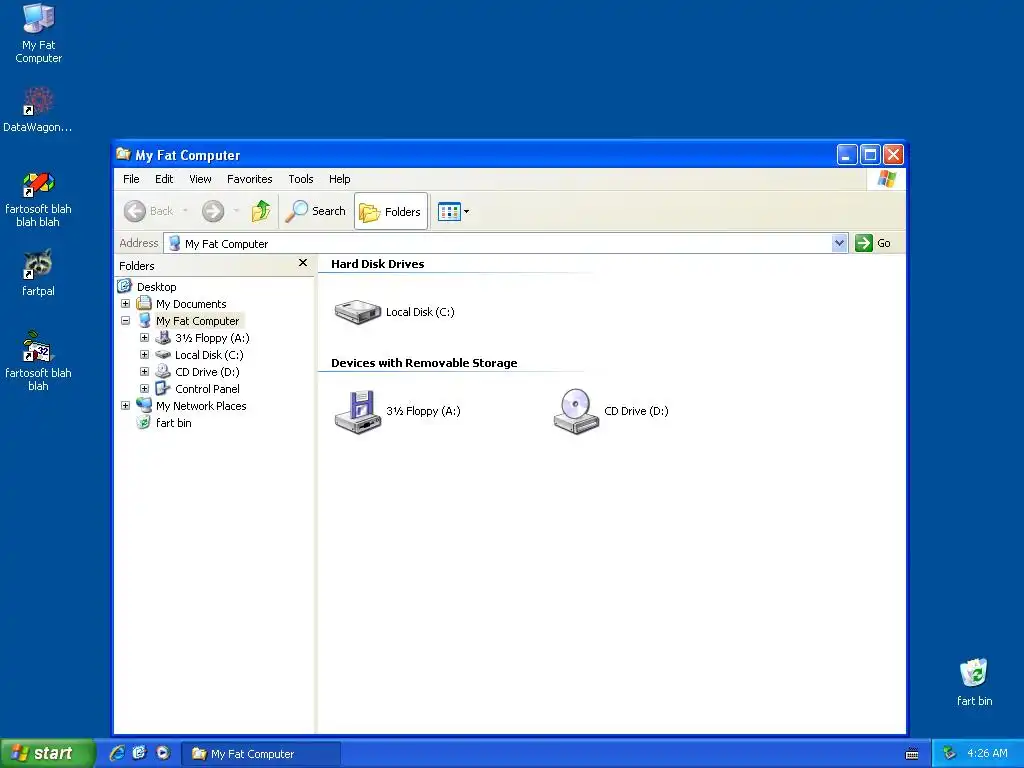This screenshot has height=768, width=1024.
Task: Expand the Address bar dropdown list
Action: coord(839,244)
